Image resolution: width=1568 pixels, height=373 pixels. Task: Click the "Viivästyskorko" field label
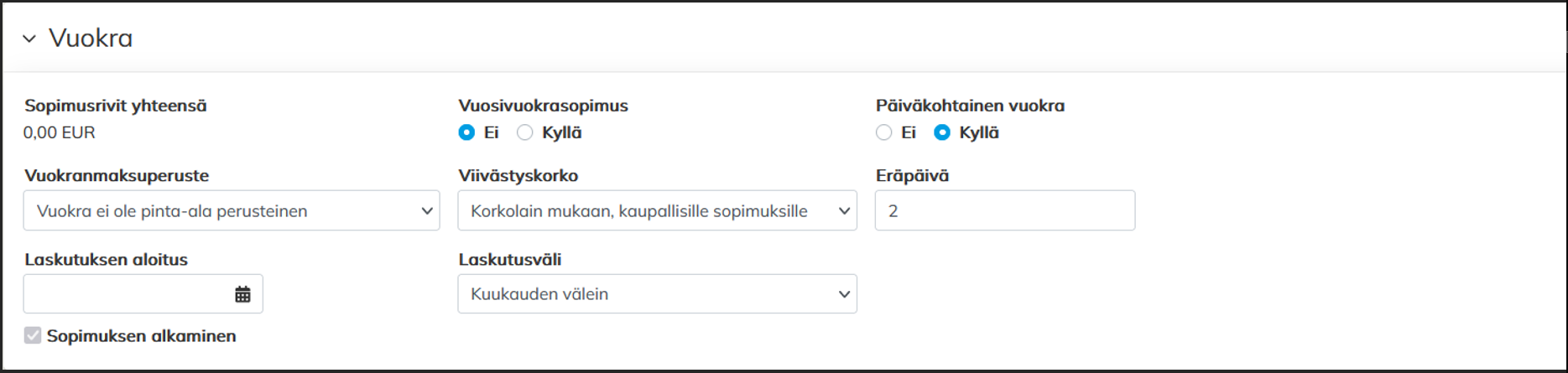click(518, 176)
